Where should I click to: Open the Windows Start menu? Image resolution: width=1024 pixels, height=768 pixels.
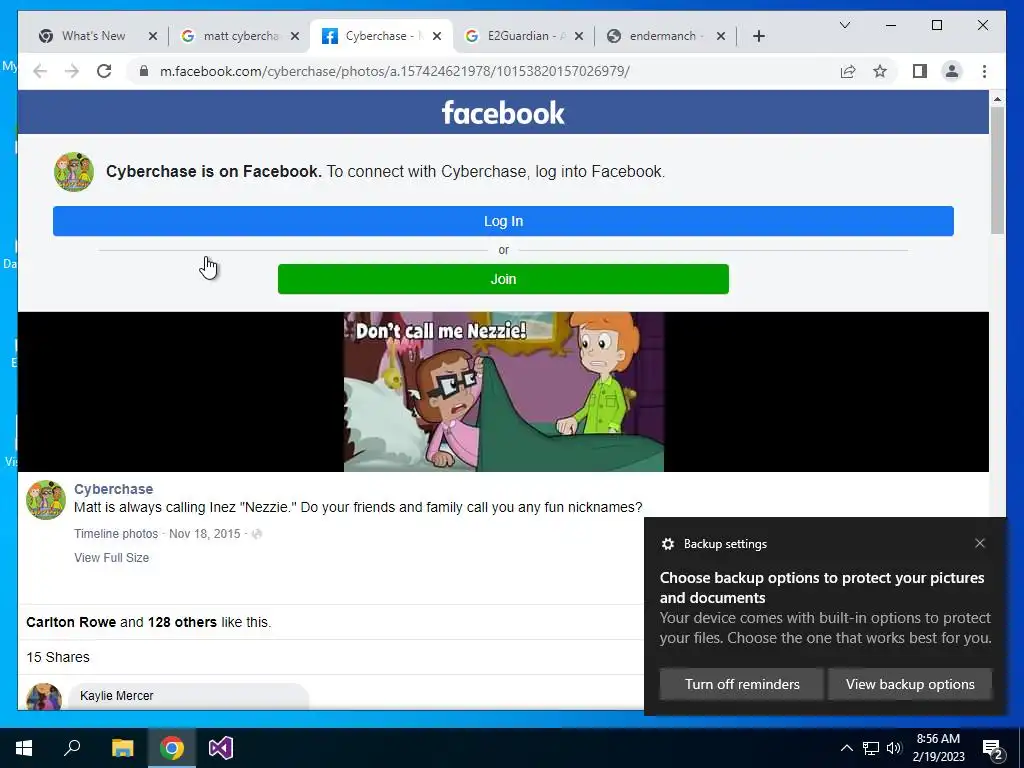pyautogui.click(x=24, y=748)
